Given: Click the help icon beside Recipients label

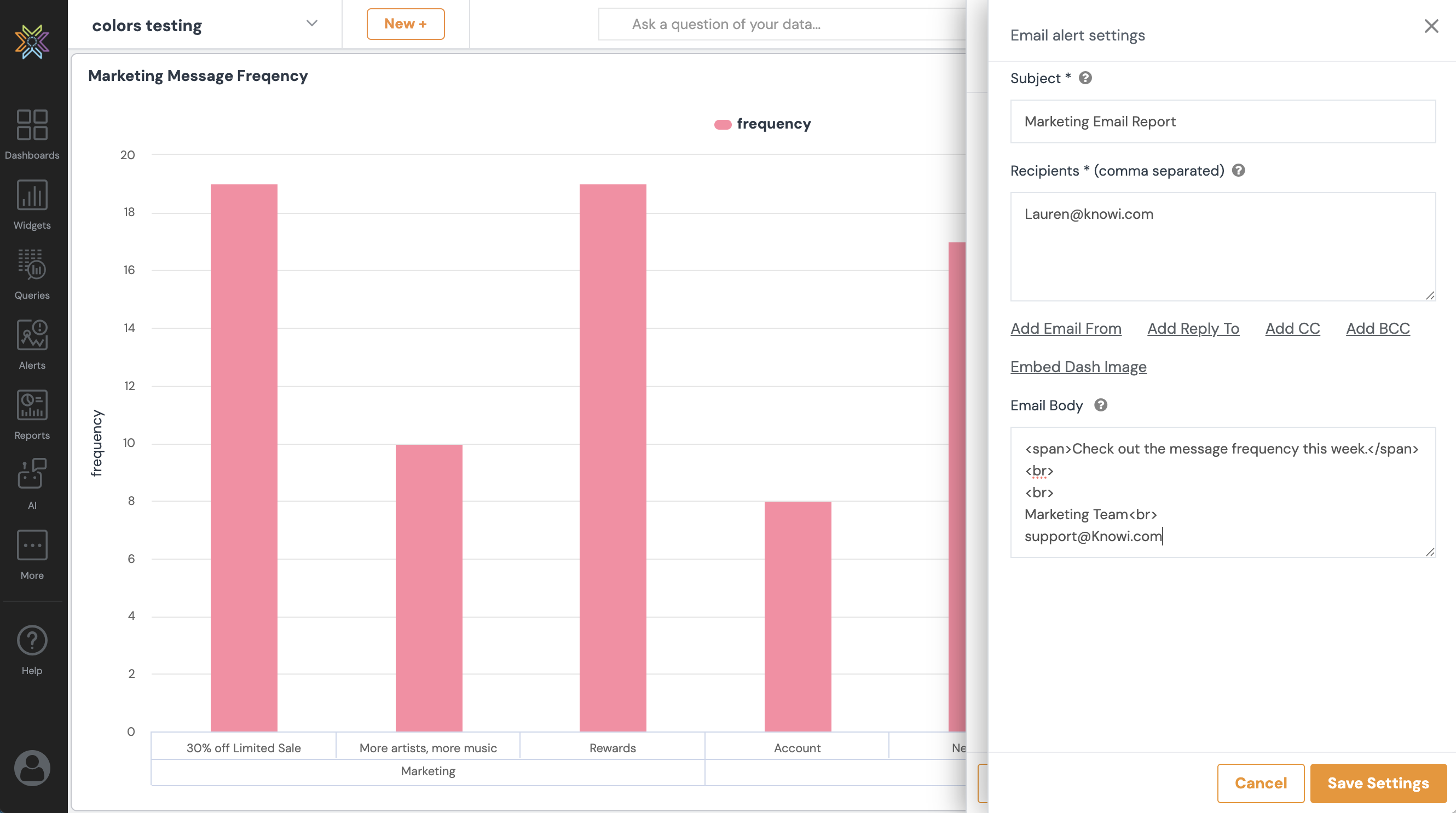Looking at the screenshot, I should [x=1238, y=171].
